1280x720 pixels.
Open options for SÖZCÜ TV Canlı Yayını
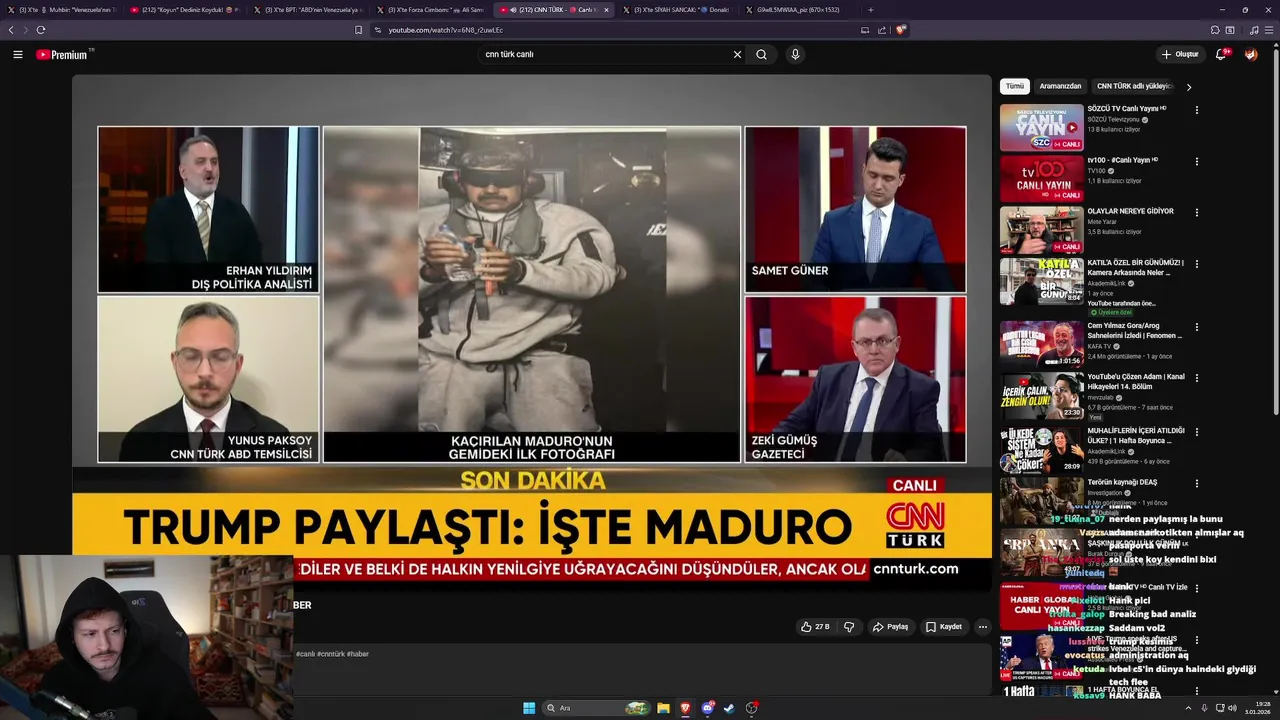(x=1197, y=110)
